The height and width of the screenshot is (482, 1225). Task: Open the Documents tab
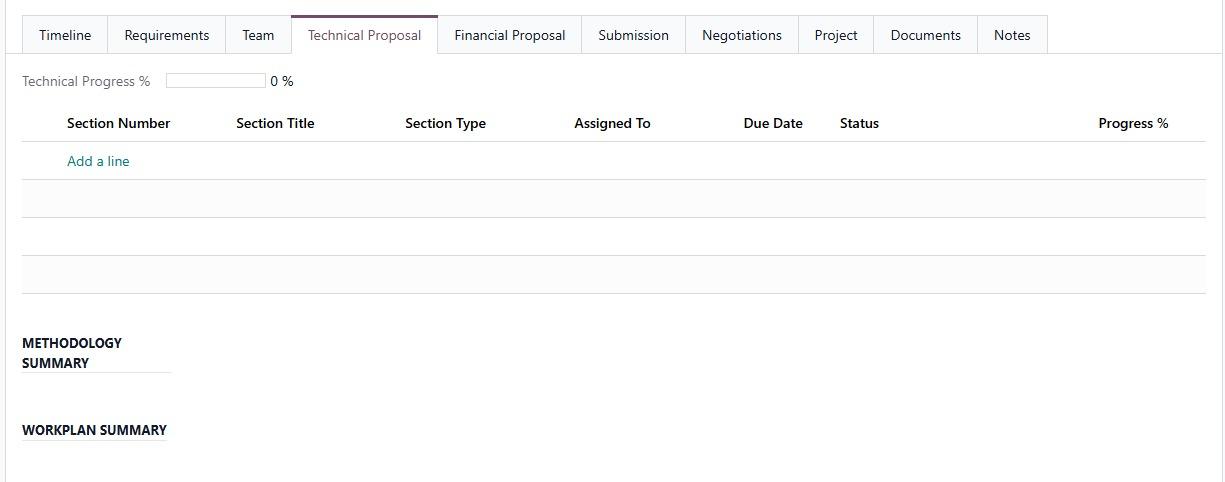coord(925,35)
